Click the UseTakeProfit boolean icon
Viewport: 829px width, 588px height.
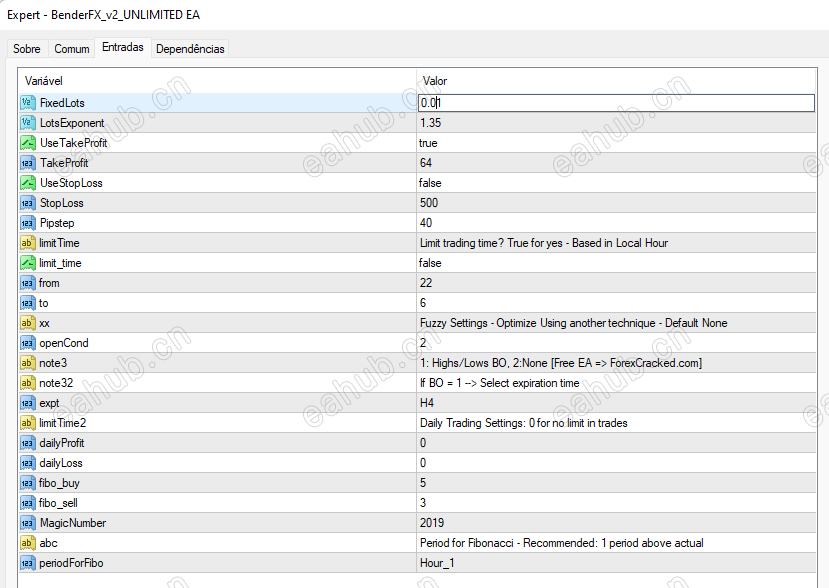[27, 143]
